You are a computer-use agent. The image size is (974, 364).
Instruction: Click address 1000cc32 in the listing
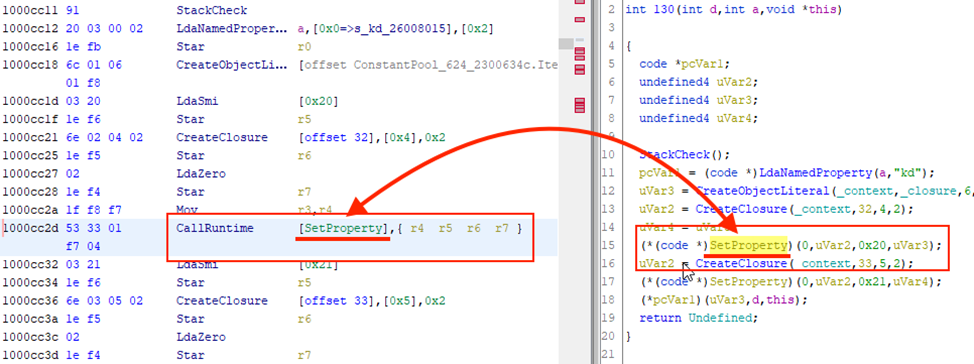coord(31,265)
